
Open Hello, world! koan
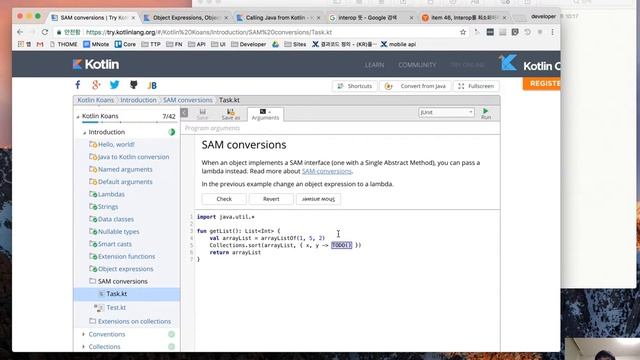(x=116, y=144)
